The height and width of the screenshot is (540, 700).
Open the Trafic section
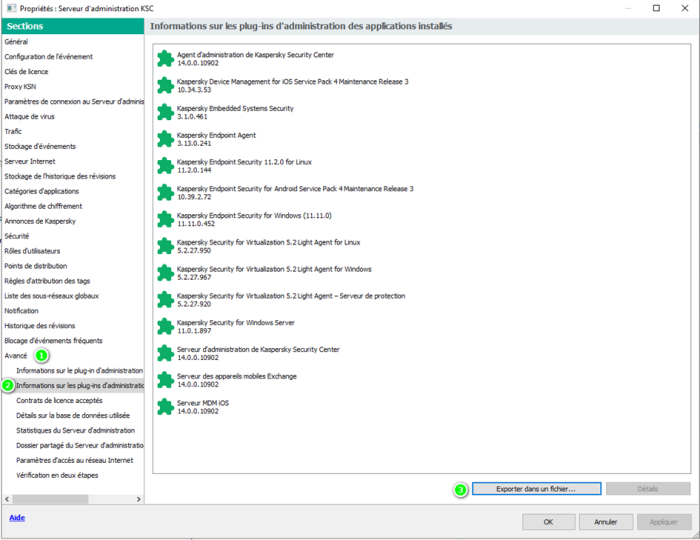click(x=13, y=131)
